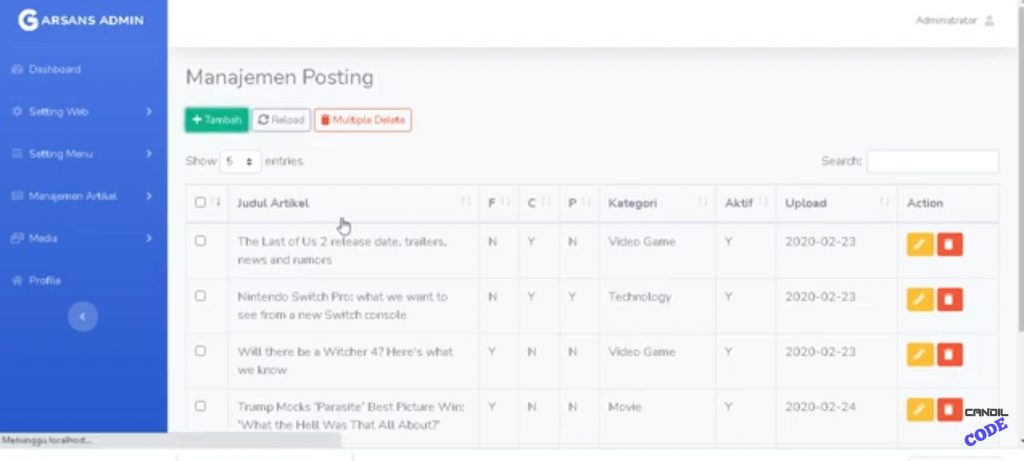This screenshot has height=461, width=1024.
Task: Click the red trash icon for Witcher 4 article
Action: point(949,354)
